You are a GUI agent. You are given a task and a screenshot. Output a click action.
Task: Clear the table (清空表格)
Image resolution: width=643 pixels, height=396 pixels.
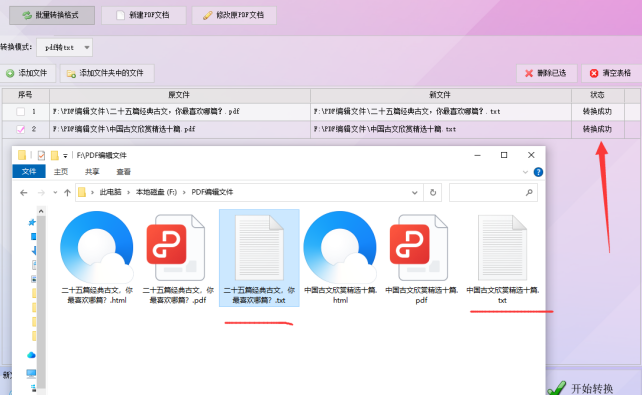click(611, 73)
